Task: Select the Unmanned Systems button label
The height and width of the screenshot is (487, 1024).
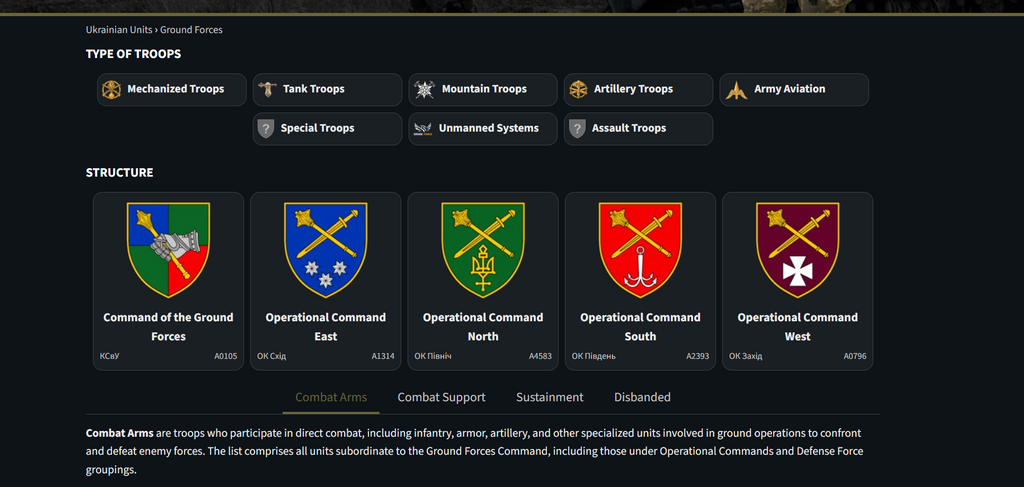Action: [x=488, y=128]
